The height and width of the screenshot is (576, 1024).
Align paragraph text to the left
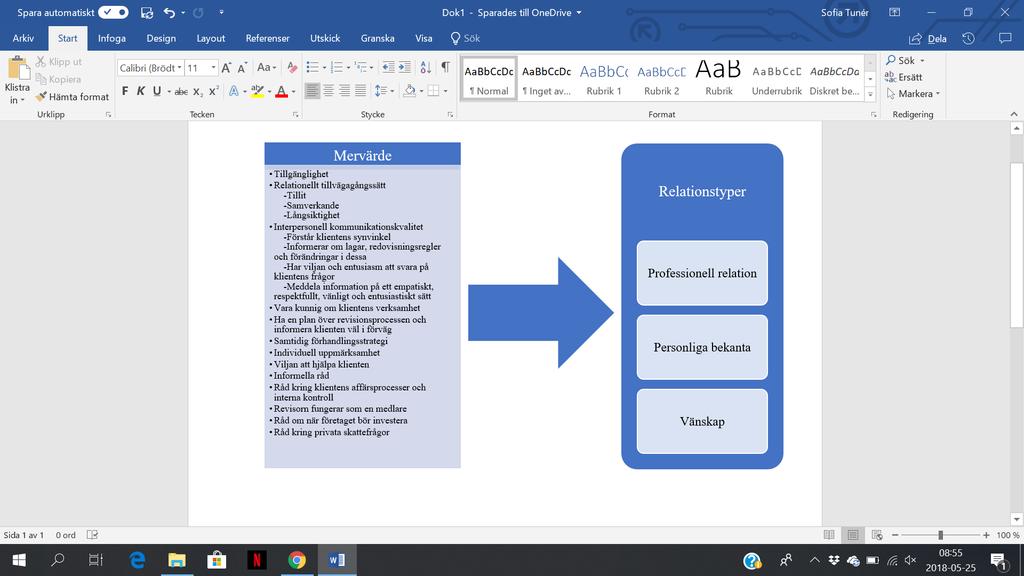312,91
